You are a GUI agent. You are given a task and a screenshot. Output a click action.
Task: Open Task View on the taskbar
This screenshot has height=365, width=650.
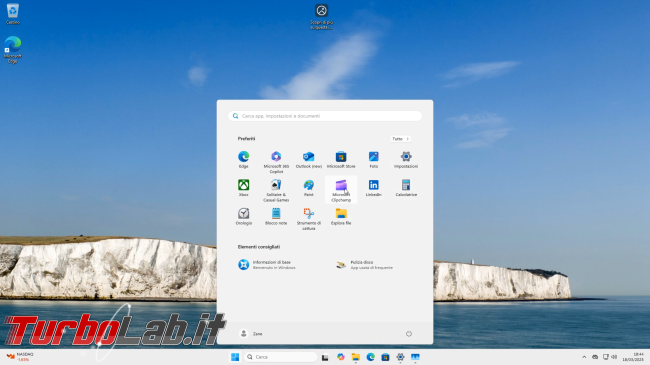click(x=325, y=357)
